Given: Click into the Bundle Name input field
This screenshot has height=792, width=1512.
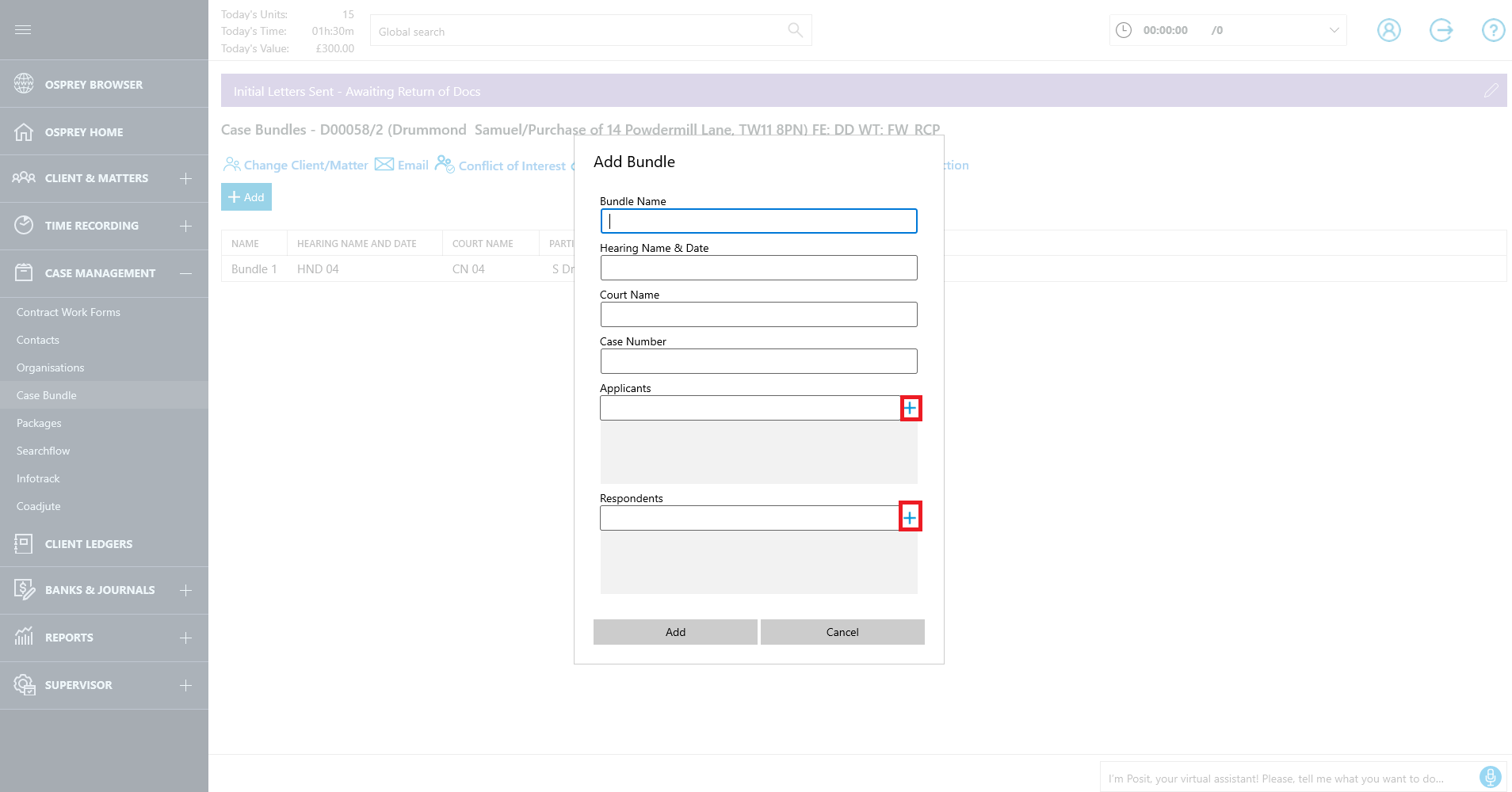Looking at the screenshot, I should tap(758, 221).
